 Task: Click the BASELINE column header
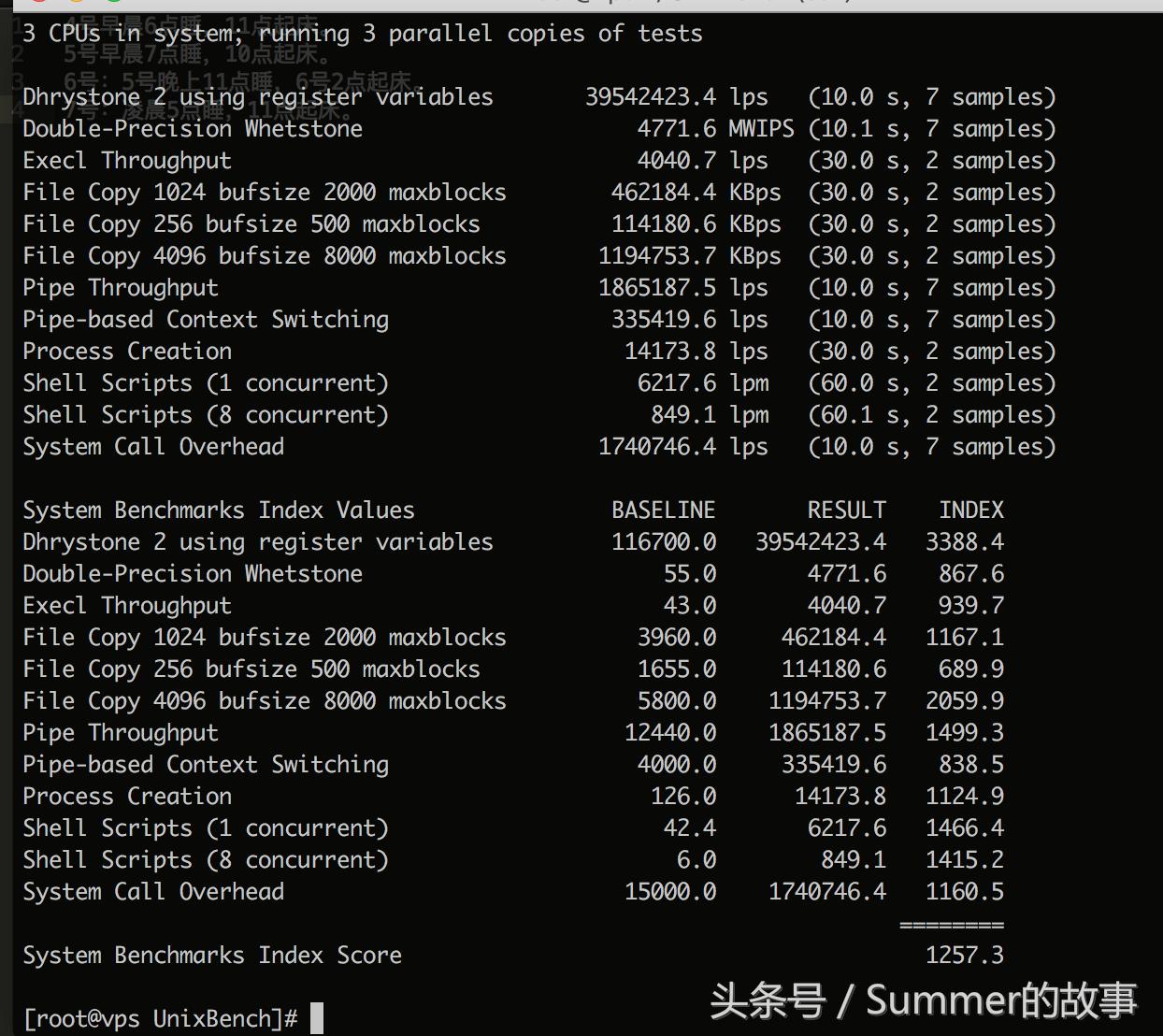pos(663,510)
